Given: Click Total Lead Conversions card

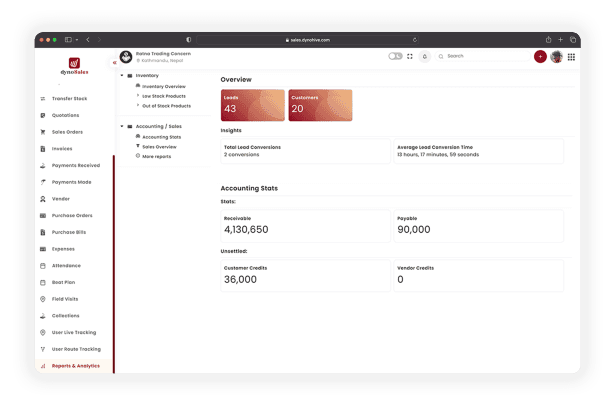Looking at the screenshot, I should coord(306,151).
